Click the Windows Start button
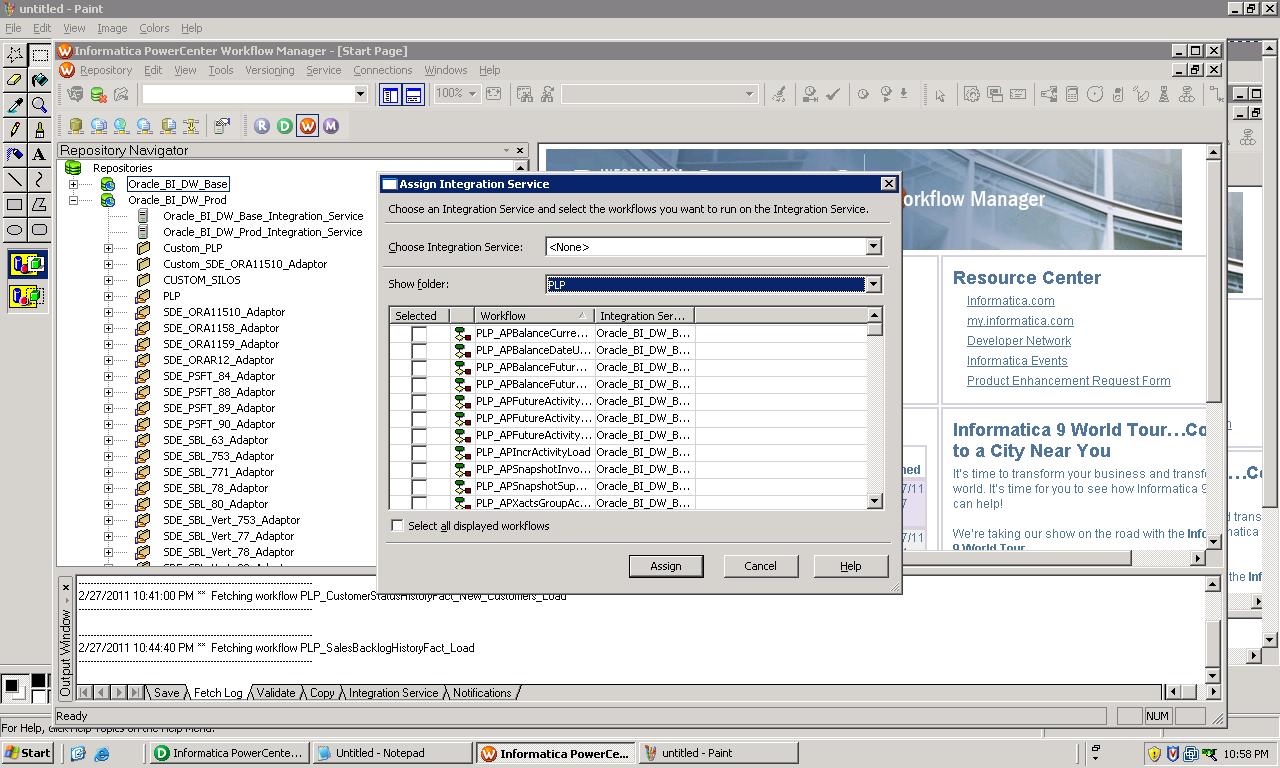The image size is (1280, 768). (28, 753)
